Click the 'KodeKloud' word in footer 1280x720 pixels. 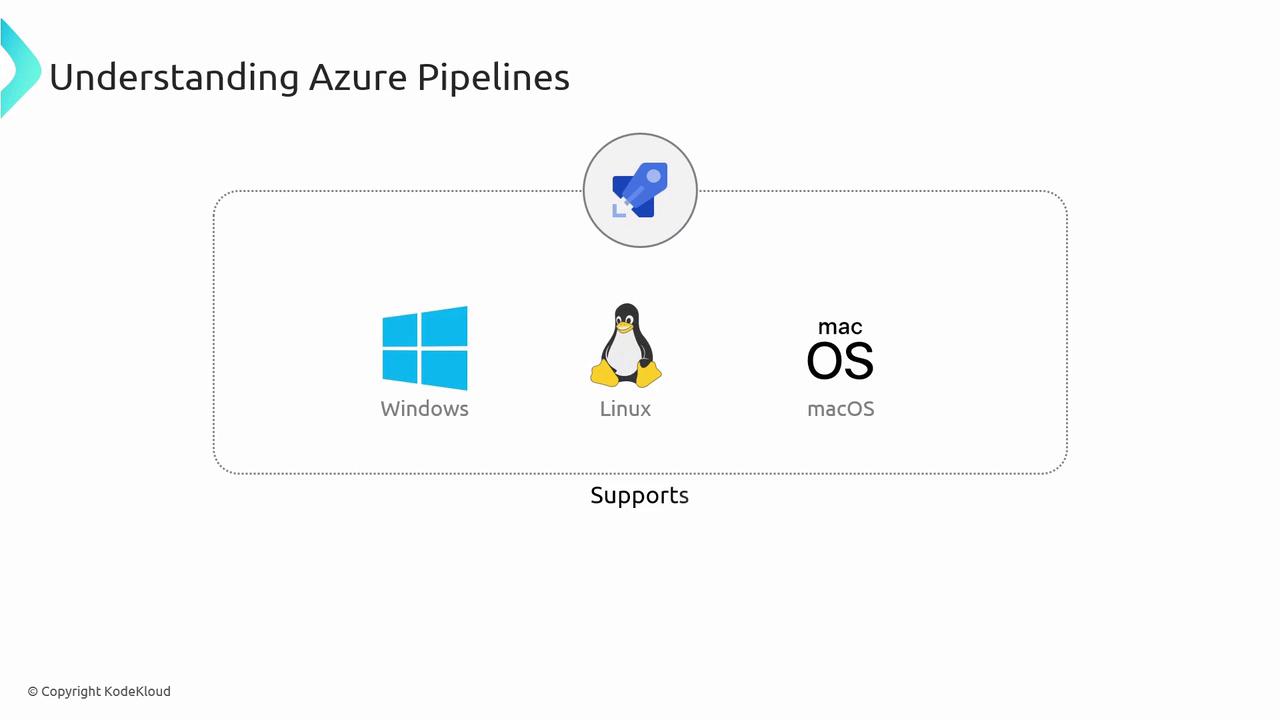137,691
